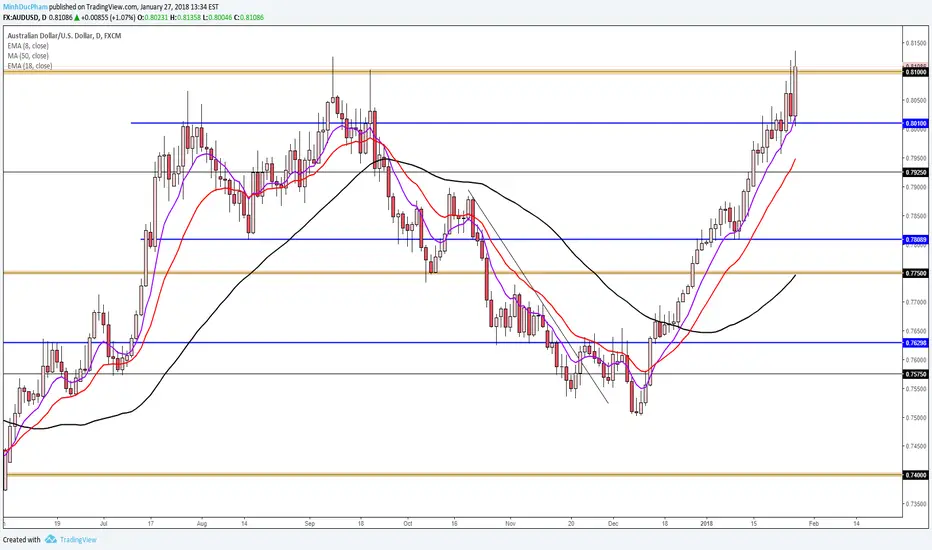Click the 0.77500 price level label
Viewport: 932px width, 550px height.
pos(915,274)
